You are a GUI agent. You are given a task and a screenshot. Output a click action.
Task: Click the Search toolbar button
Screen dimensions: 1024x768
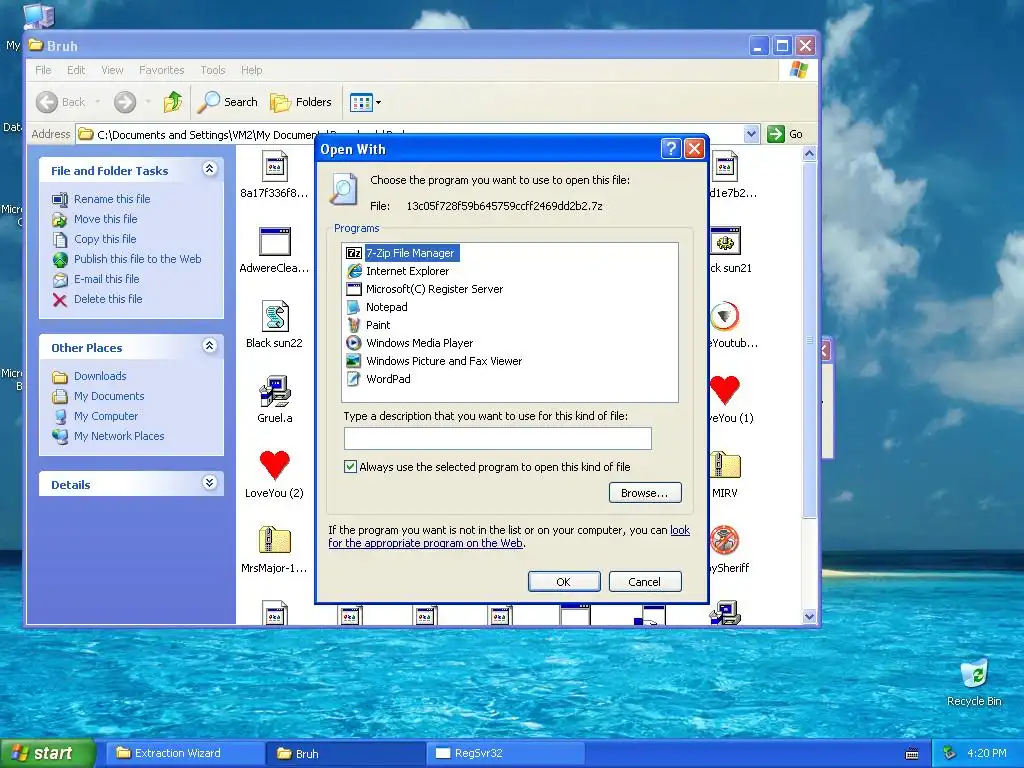coord(228,102)
